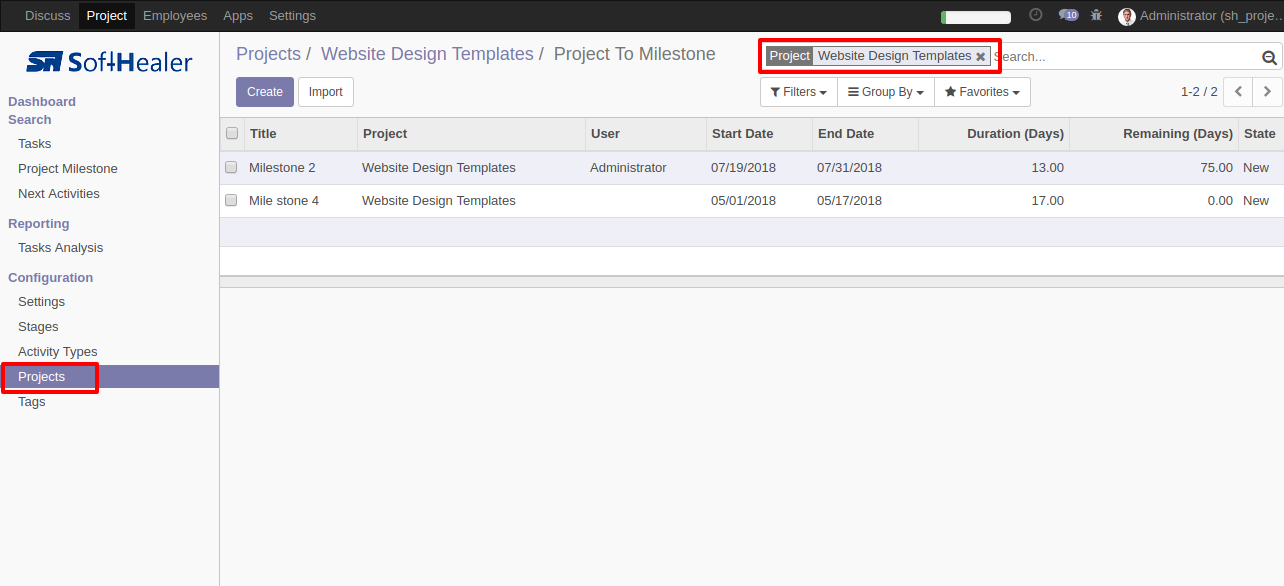Click the SoftHealer logo

point(109,62)
